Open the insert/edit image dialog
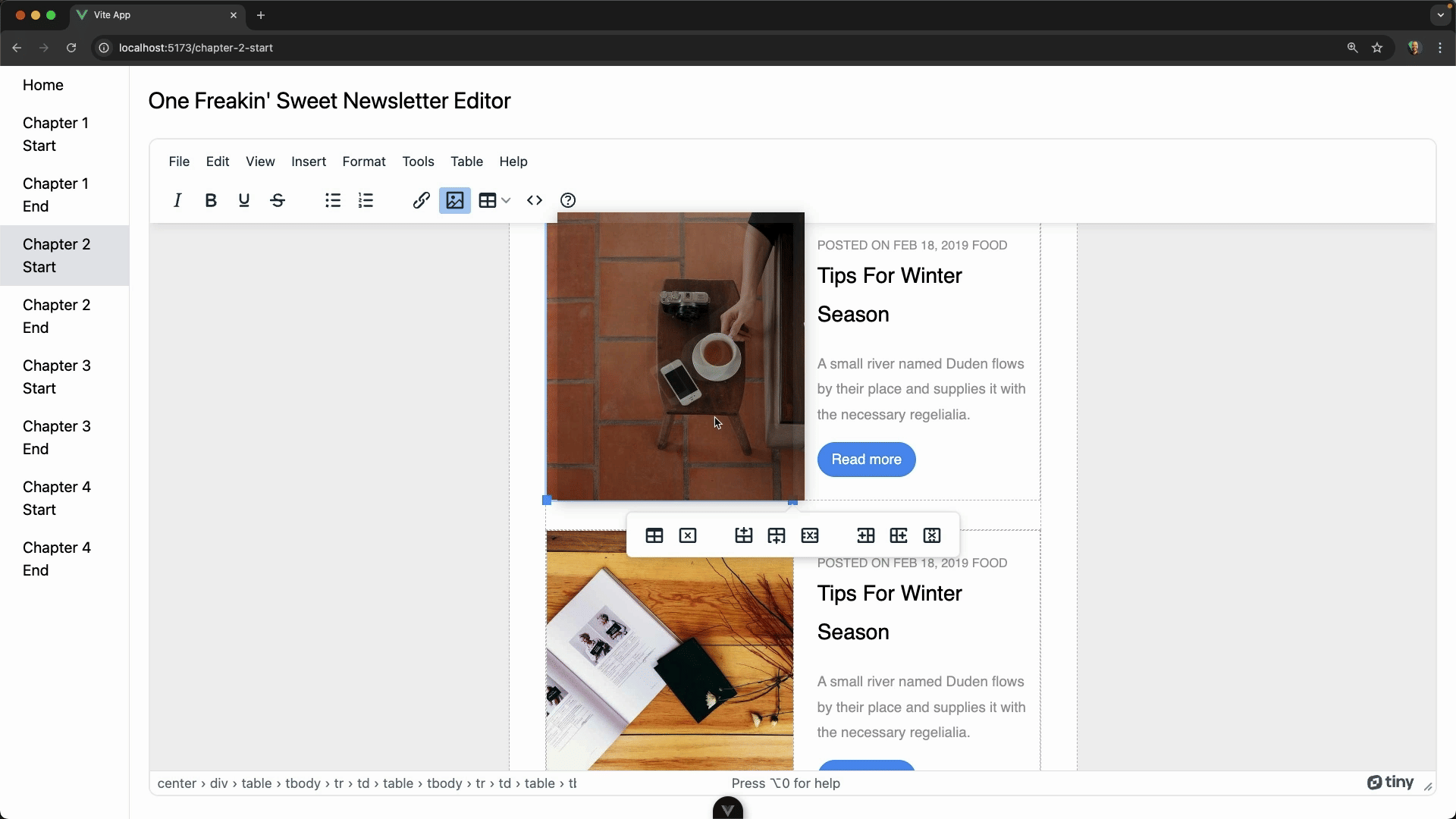This screenshot has width=1456, height=819. (455, 200)
